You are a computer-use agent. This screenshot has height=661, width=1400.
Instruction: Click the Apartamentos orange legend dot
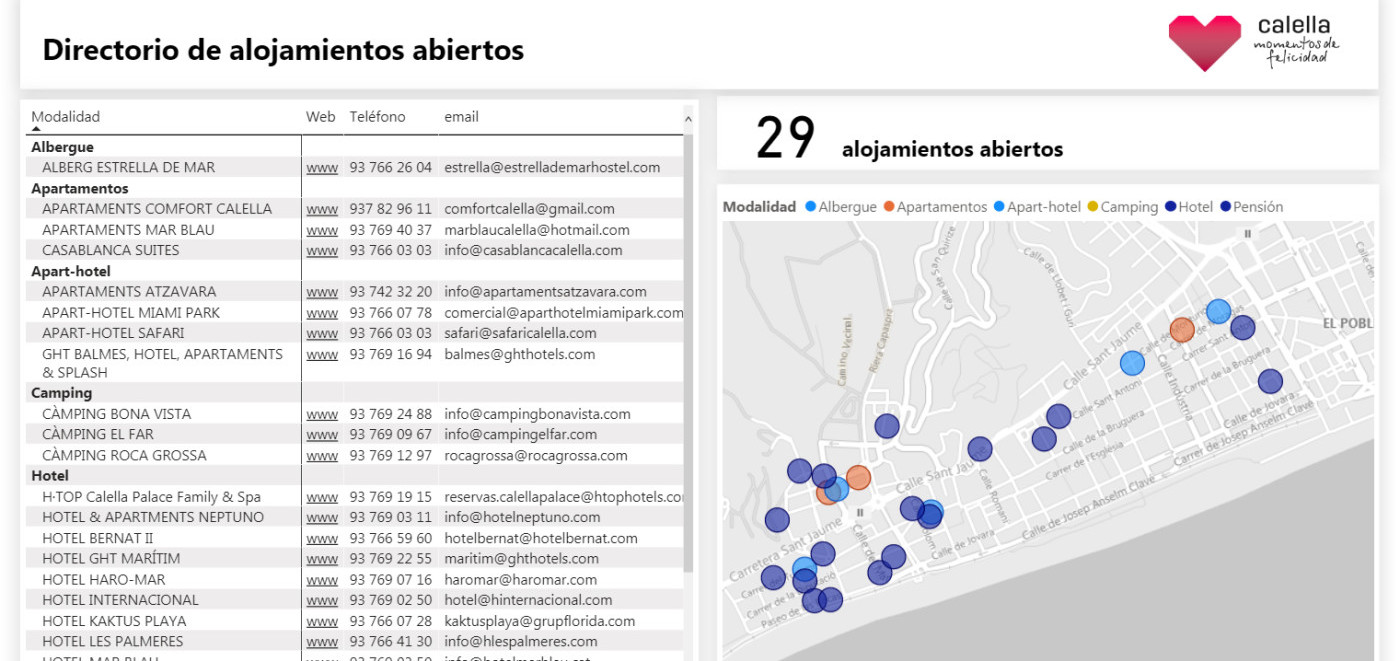[x=888, y=207]
